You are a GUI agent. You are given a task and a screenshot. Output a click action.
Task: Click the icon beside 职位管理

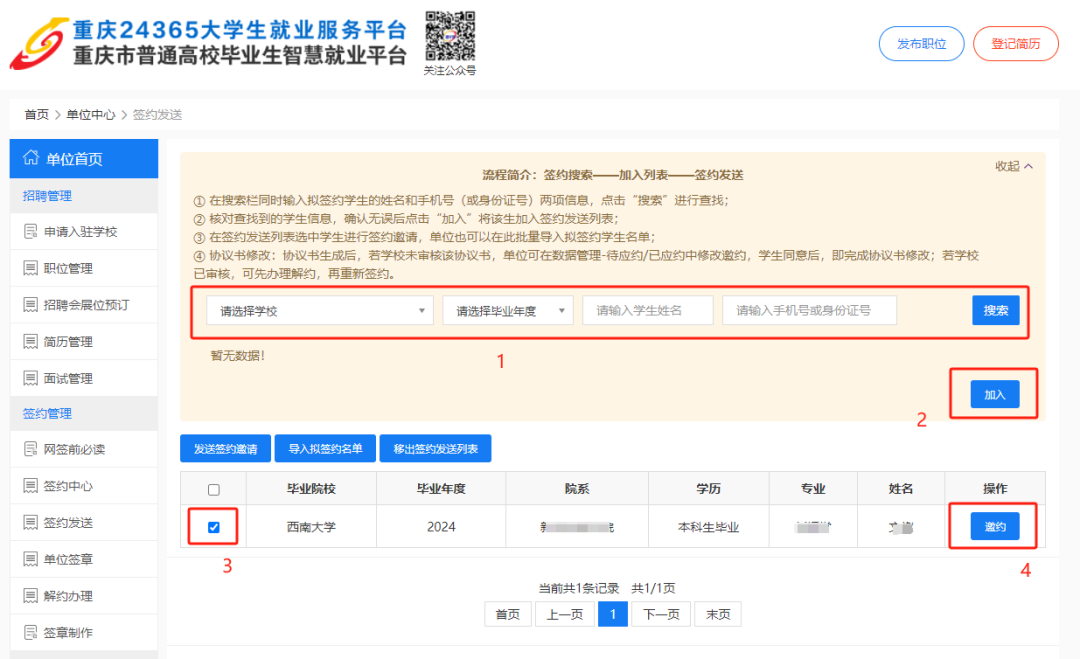tap(30, 268)
